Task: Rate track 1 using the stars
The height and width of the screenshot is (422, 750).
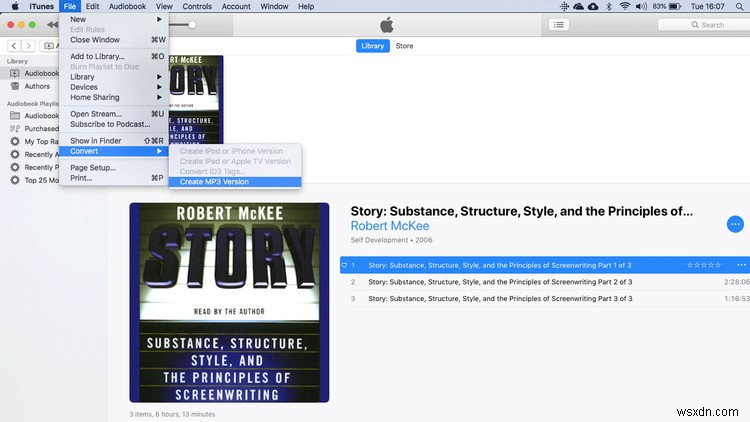Action: pyautogui.click(x=704, y=265)
